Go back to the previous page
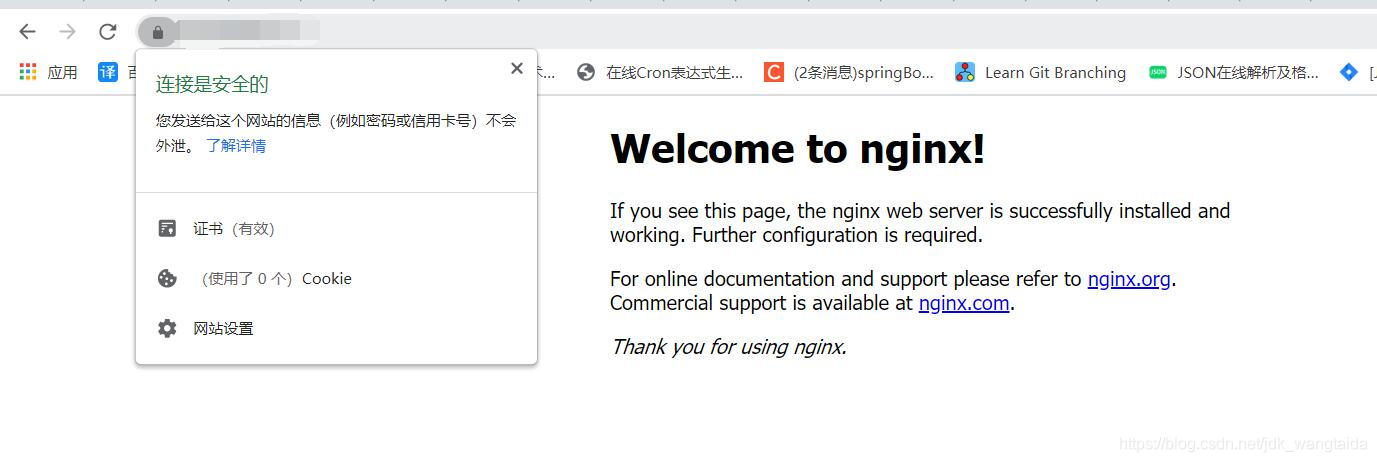 click(x=28, y=32)
